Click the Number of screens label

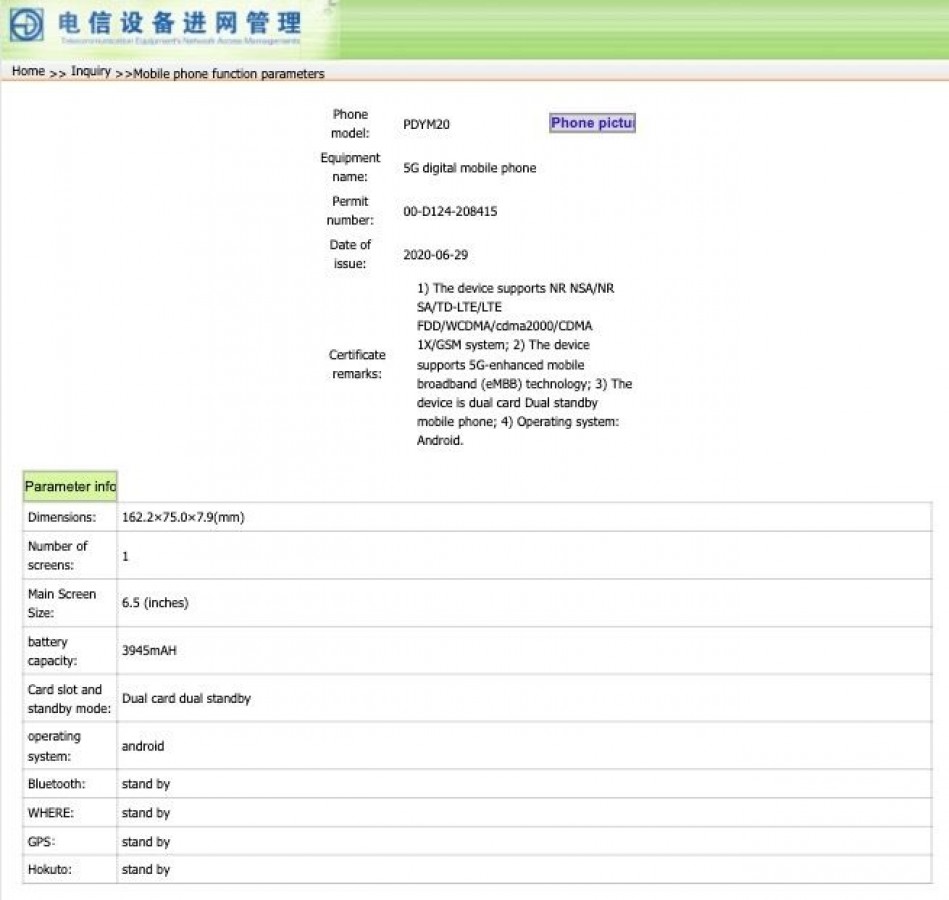coord(57,556)
